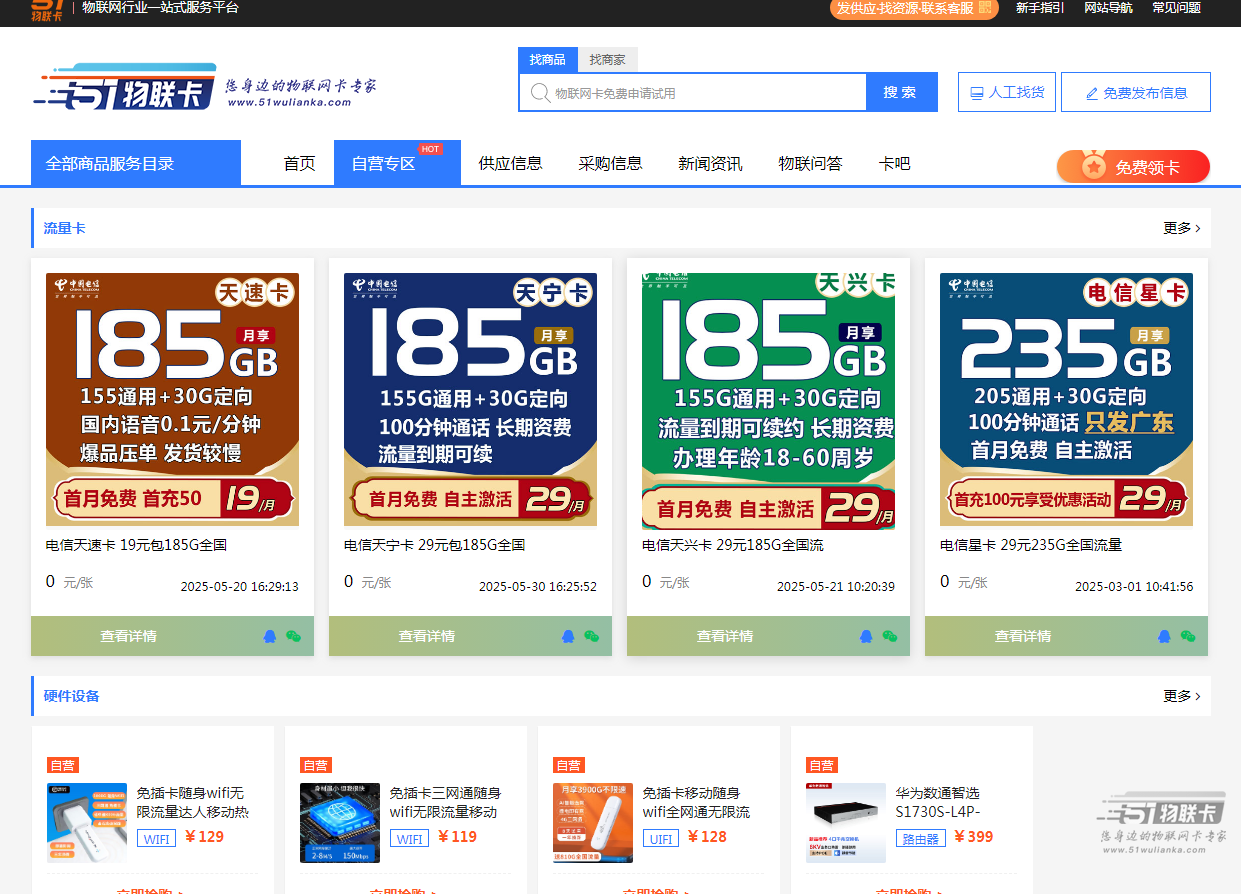
Task: Open the 常见问题 link
Action: click(1177, 8)
